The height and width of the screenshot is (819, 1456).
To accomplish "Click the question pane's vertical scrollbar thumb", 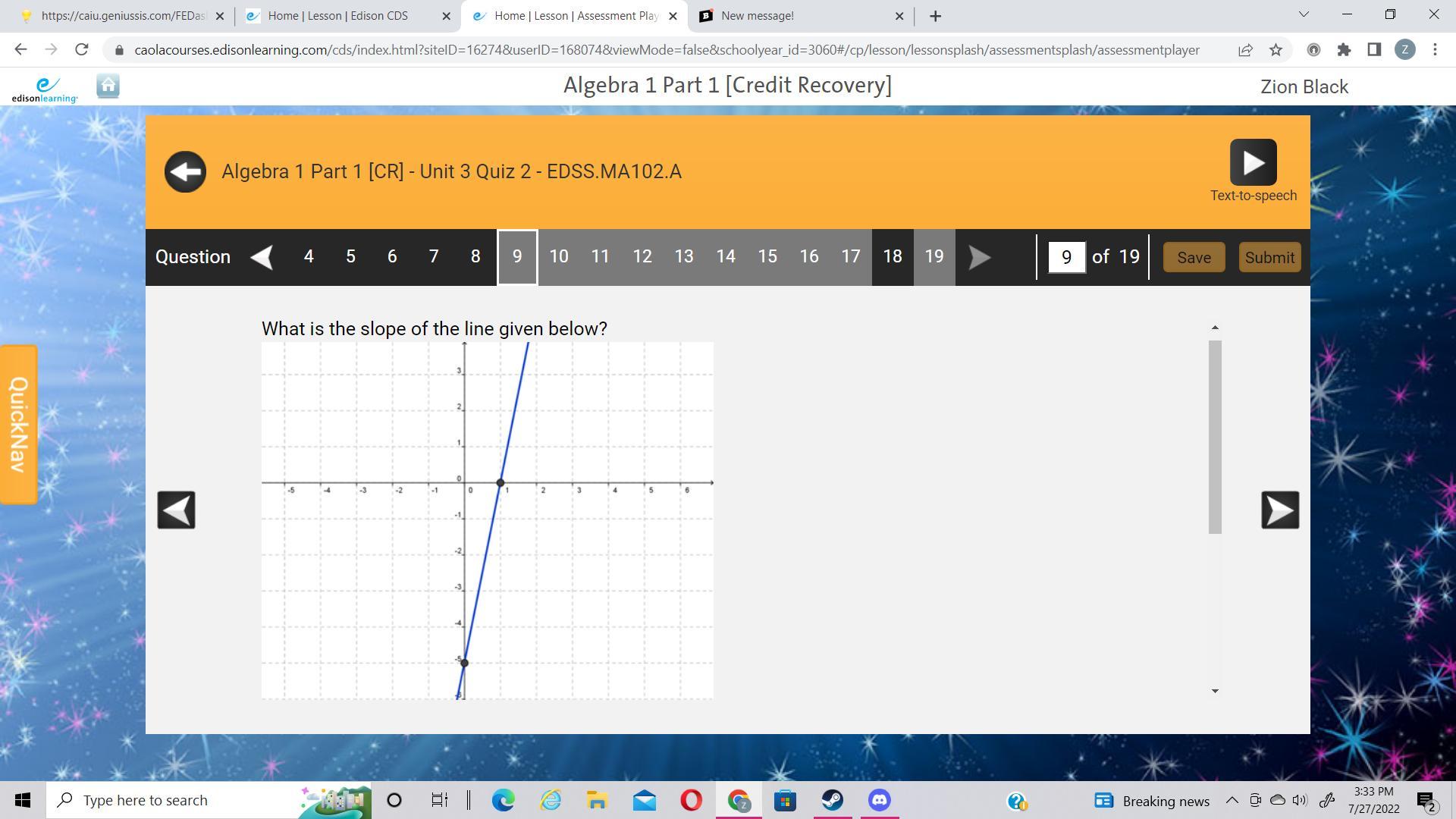I will [x=1215, y=437].
